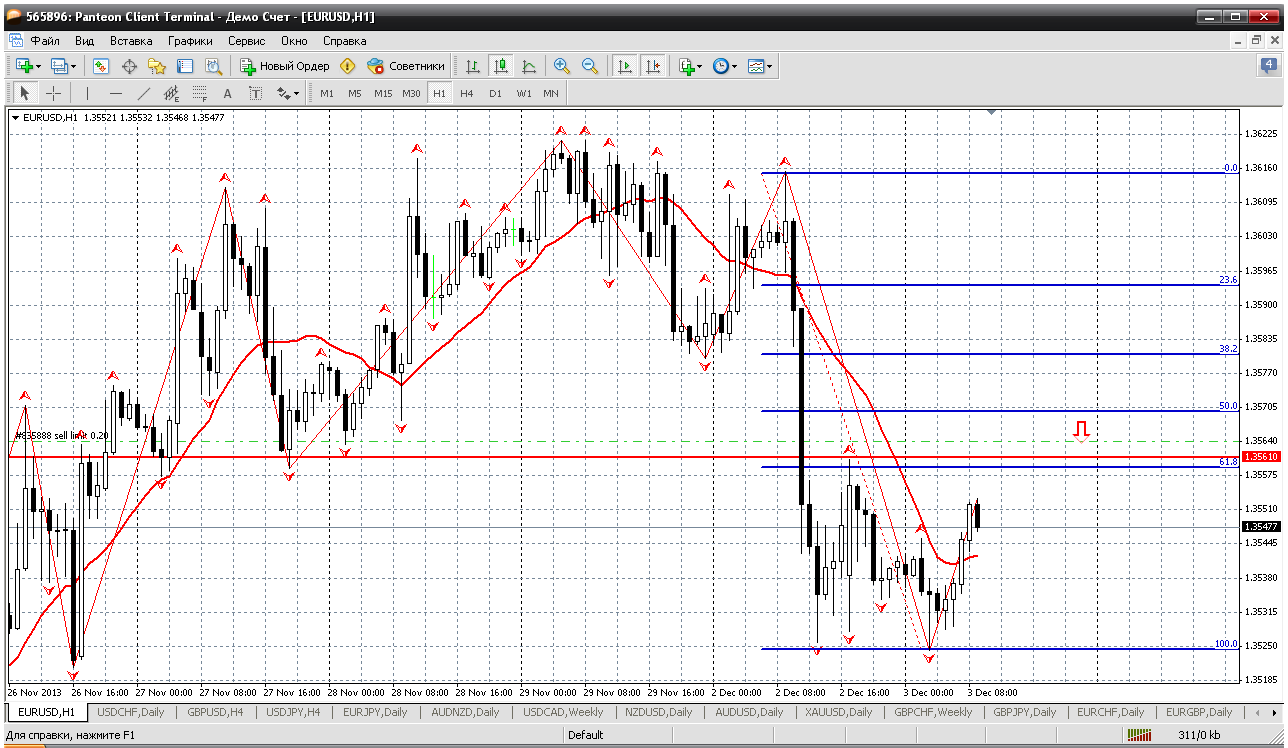Click the connection status bars indicator
1288x748 pixels.
pos(1139,735)
